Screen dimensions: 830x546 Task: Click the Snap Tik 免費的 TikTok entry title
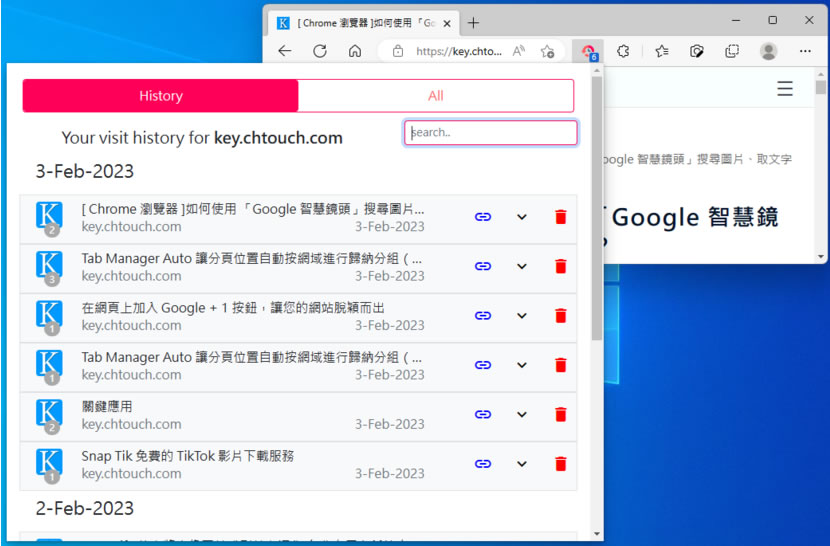(x=187, y=456)
